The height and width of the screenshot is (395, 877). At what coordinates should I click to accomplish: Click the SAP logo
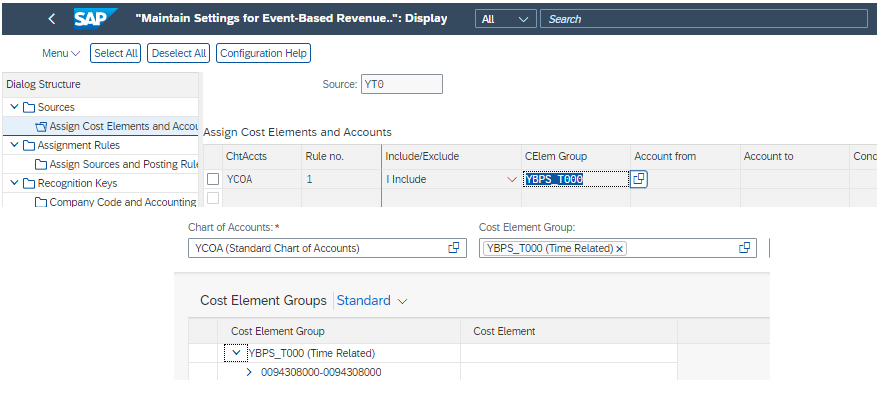coord(95,18)
